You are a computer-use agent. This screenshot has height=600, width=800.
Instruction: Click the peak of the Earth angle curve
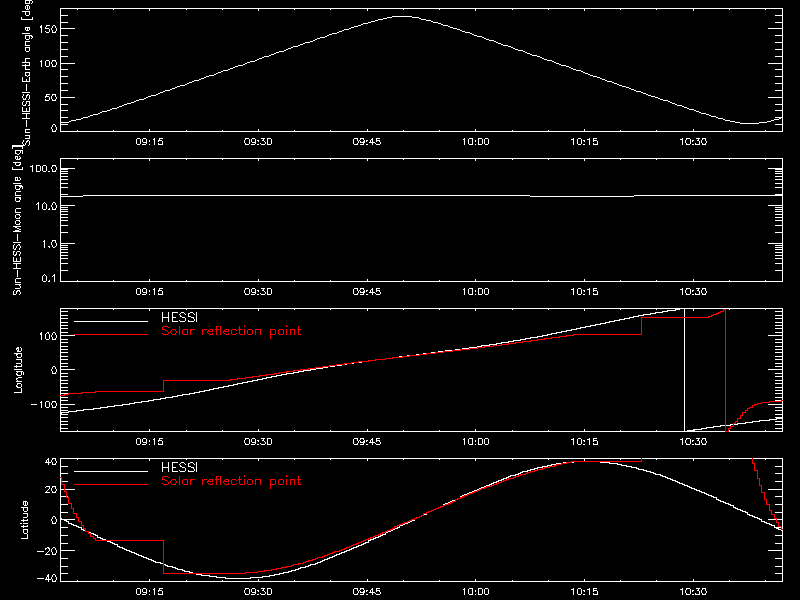pyautogui.click(x=403, y=17)
